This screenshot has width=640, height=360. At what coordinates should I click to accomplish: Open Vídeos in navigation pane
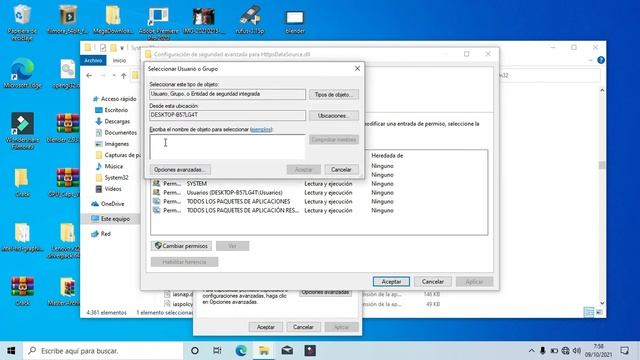pyautogui.click(x=108, y=189)
